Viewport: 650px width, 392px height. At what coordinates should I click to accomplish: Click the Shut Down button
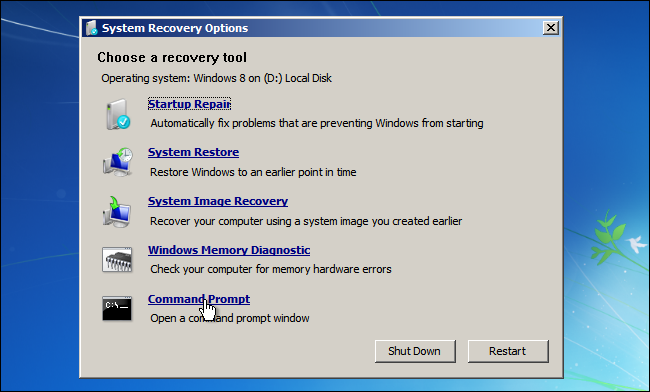[x=415, y=351]
